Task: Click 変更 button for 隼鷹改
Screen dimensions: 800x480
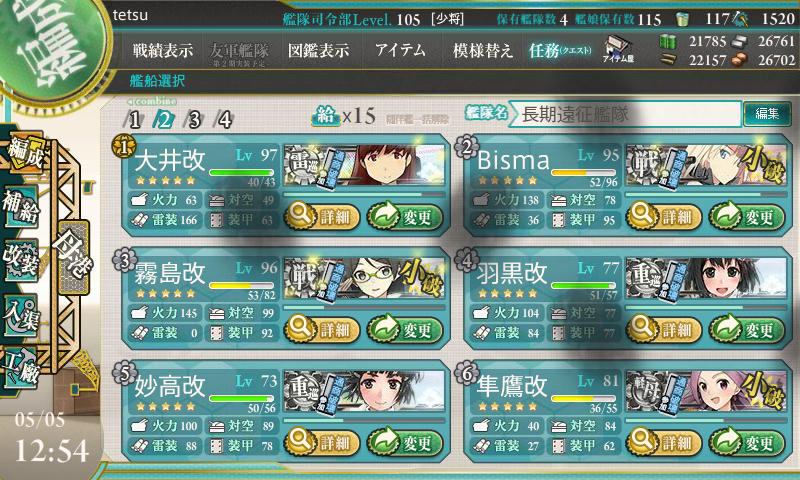Action: click(x=746, y=442)
